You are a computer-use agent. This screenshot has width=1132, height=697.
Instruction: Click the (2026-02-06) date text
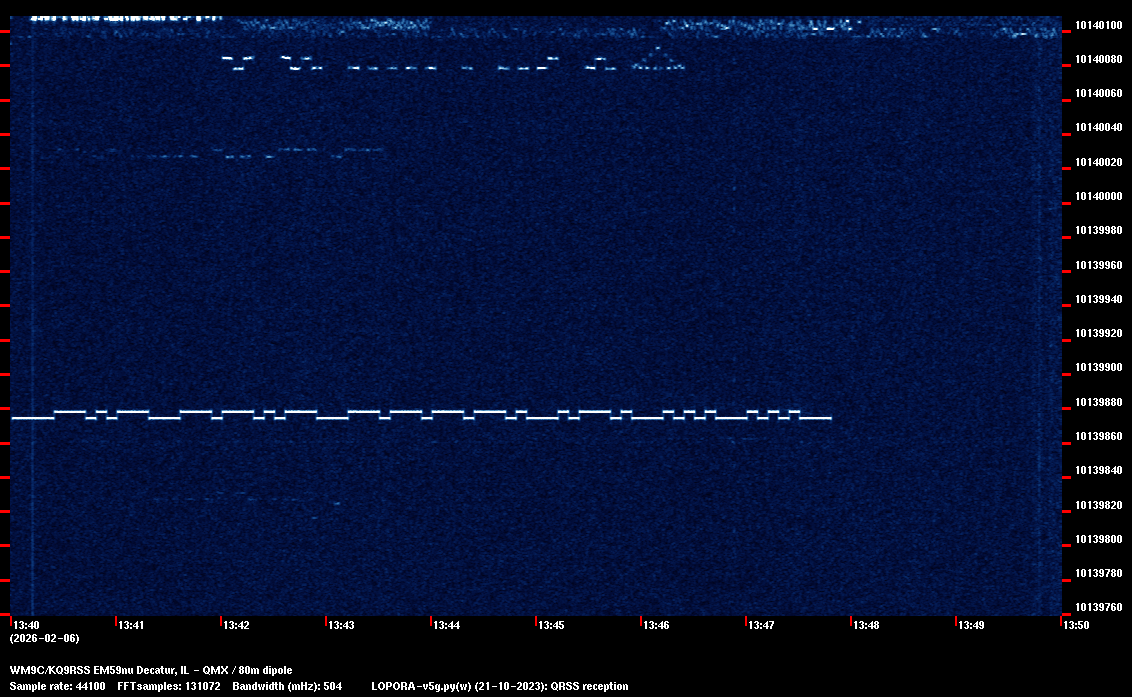tap(44, 638)
